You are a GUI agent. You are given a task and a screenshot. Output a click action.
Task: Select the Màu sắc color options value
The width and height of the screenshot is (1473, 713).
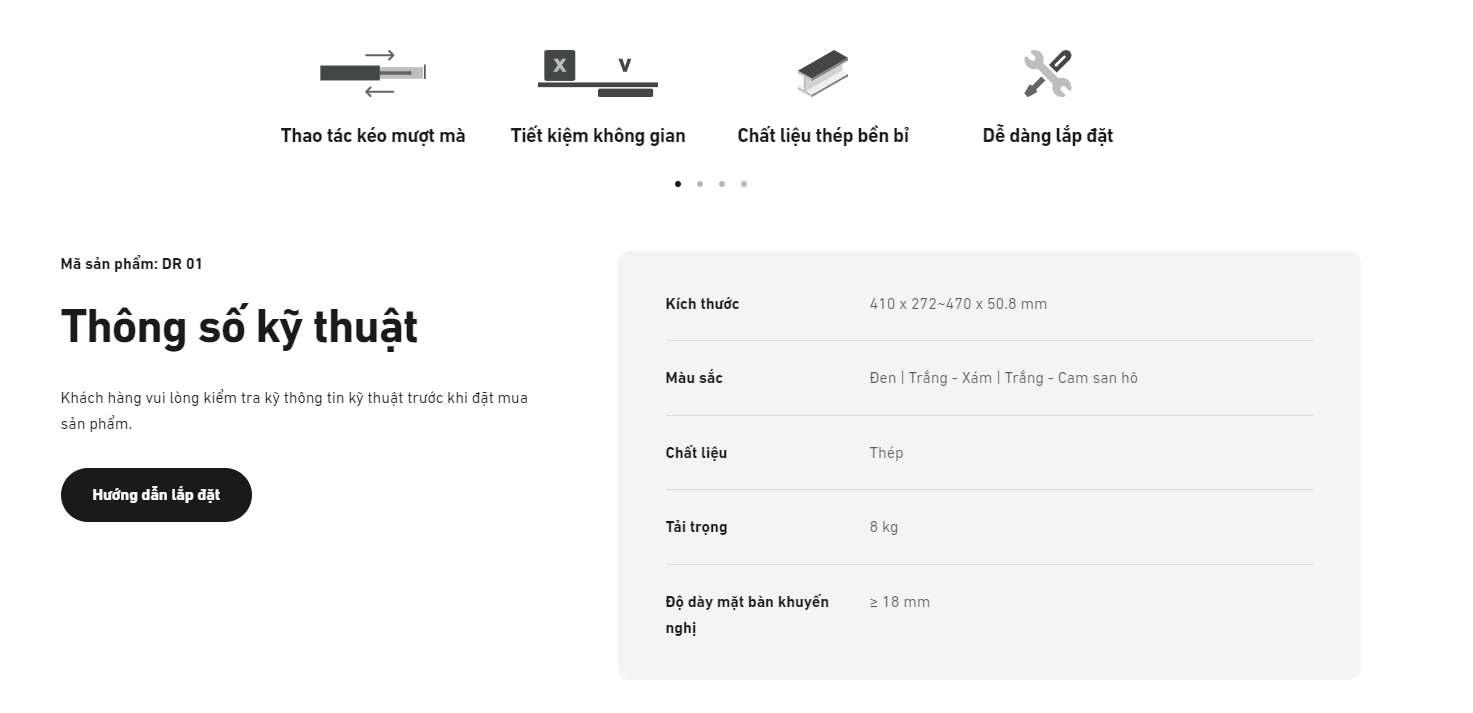pos(1003,378)
